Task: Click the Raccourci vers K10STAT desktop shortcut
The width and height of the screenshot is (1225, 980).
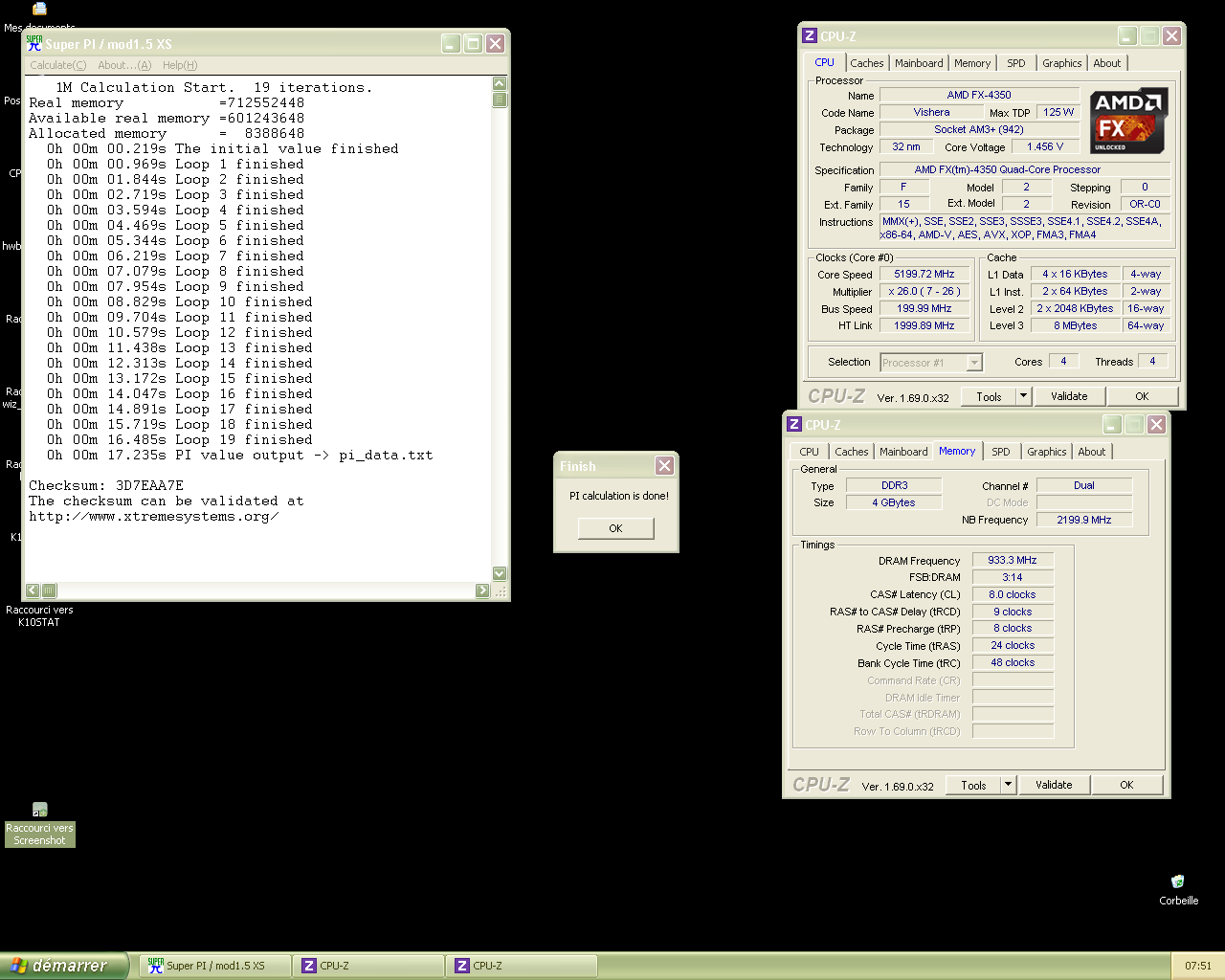Action: [39, 615]
